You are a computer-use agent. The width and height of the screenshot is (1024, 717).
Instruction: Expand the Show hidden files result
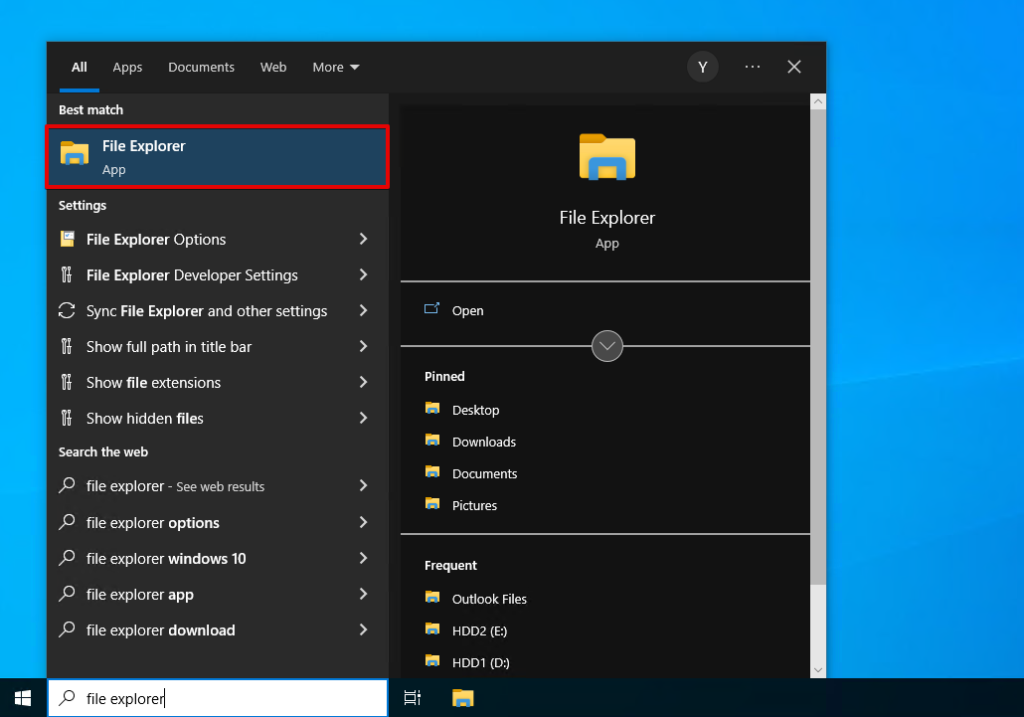pos(363,418)
